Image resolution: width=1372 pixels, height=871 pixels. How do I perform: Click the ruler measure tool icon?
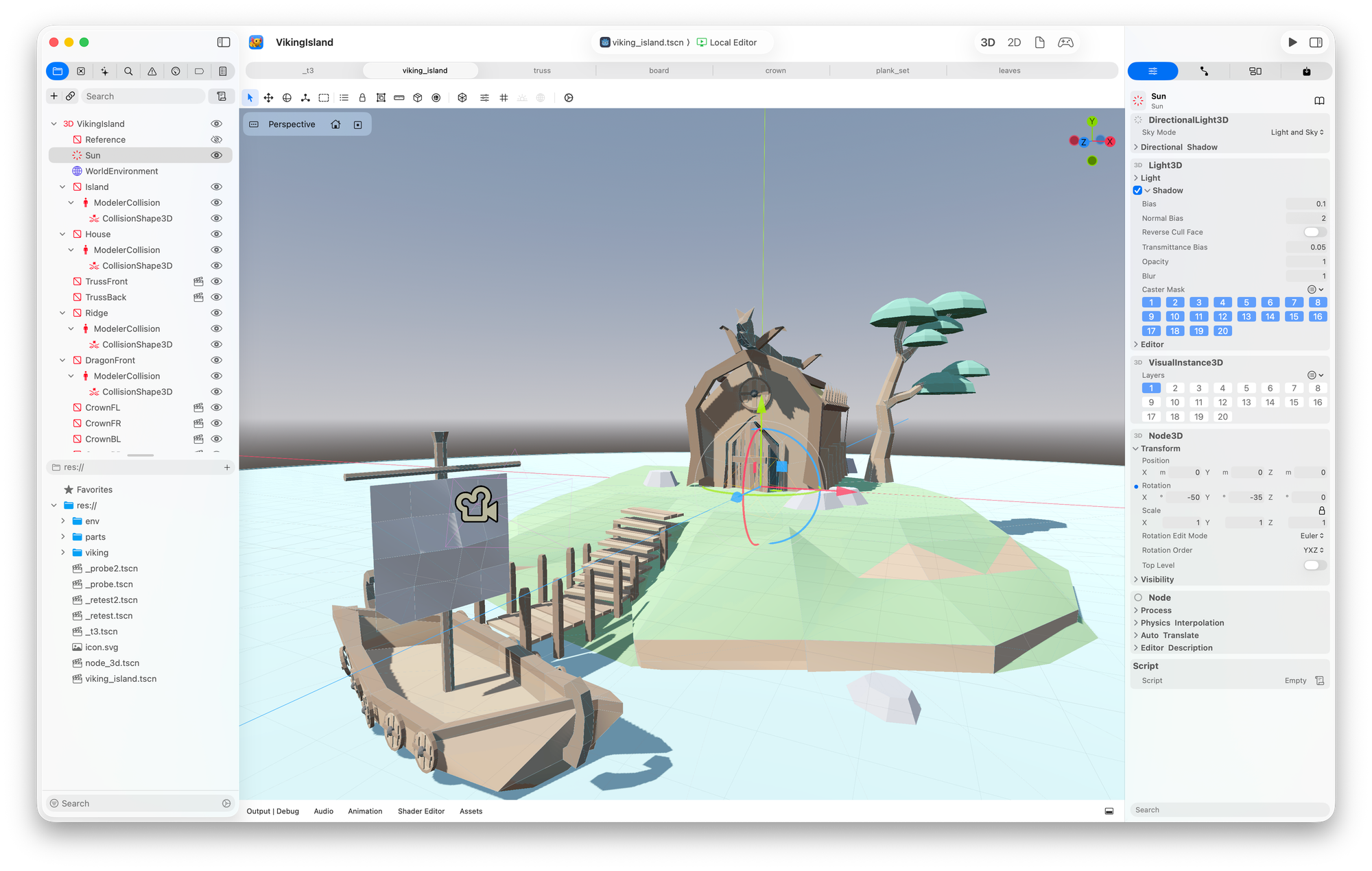[x=399, y=97]
